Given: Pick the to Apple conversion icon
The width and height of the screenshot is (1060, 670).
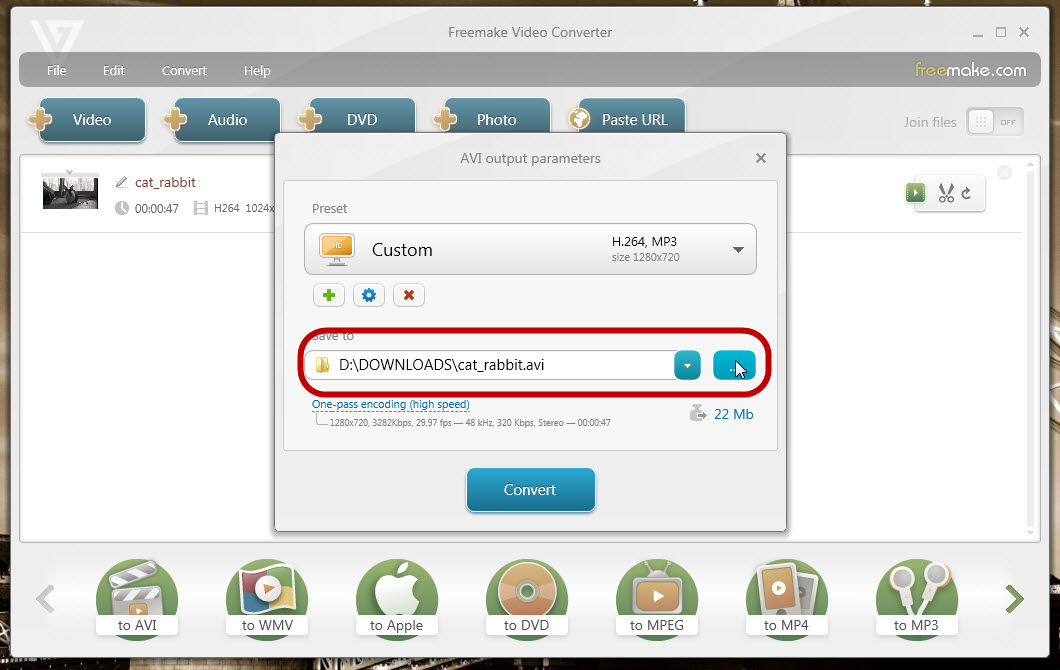Looking at the screenshot, I should coord(397,599).
